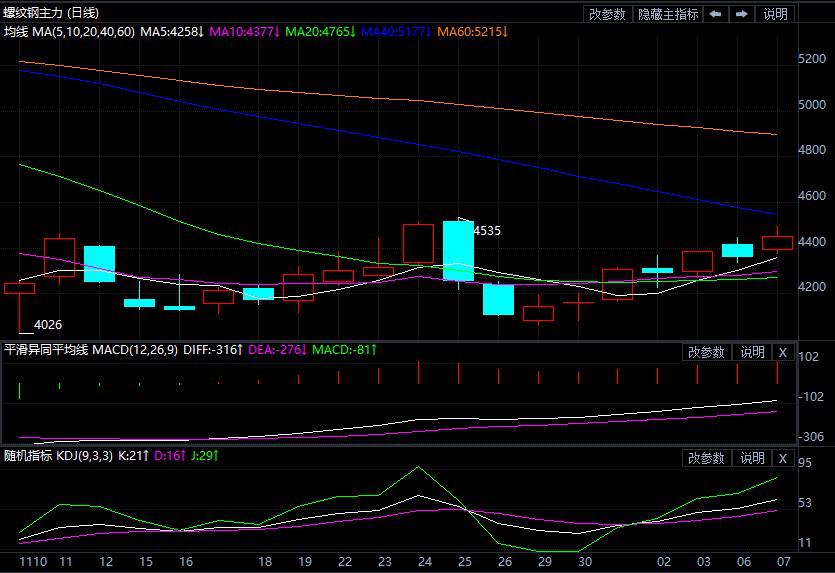Change KDJ parameters via 改参数
This screenshot has height=573, width=835.
707,458
